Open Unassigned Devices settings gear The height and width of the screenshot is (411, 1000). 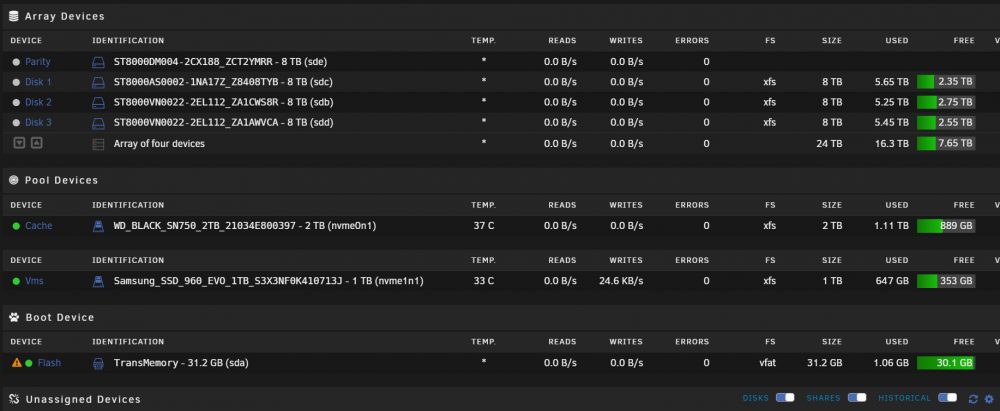[x=989, y=399]
